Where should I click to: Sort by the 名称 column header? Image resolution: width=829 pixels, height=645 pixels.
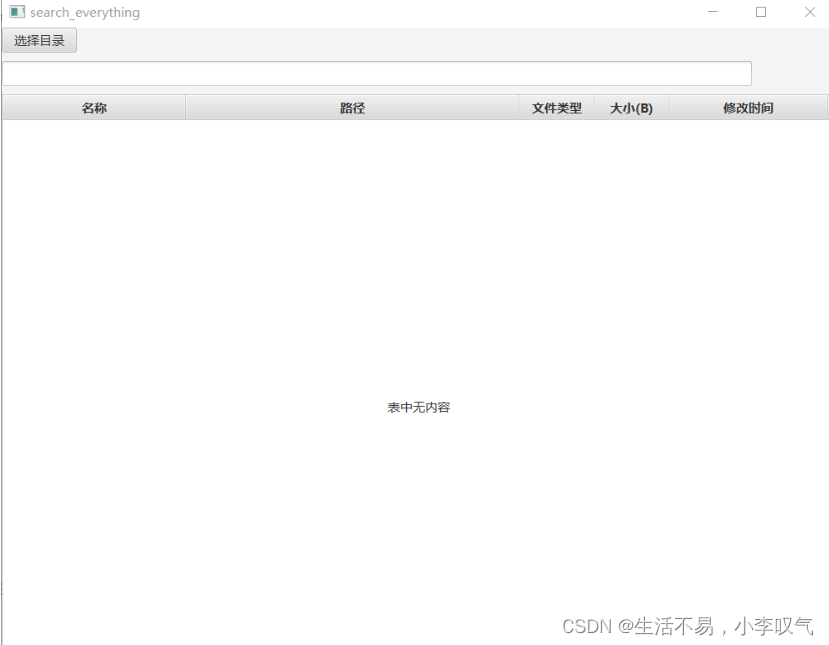pos(94,108)
